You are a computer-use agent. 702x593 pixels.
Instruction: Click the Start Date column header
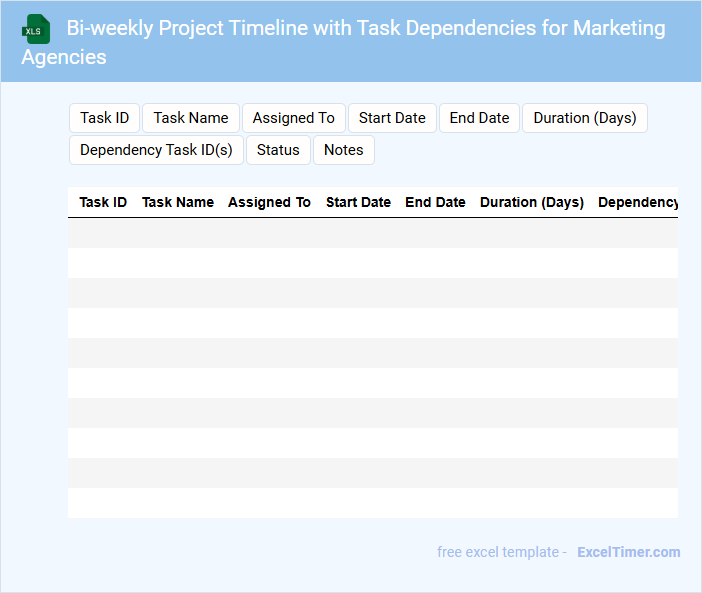[358, 202]
